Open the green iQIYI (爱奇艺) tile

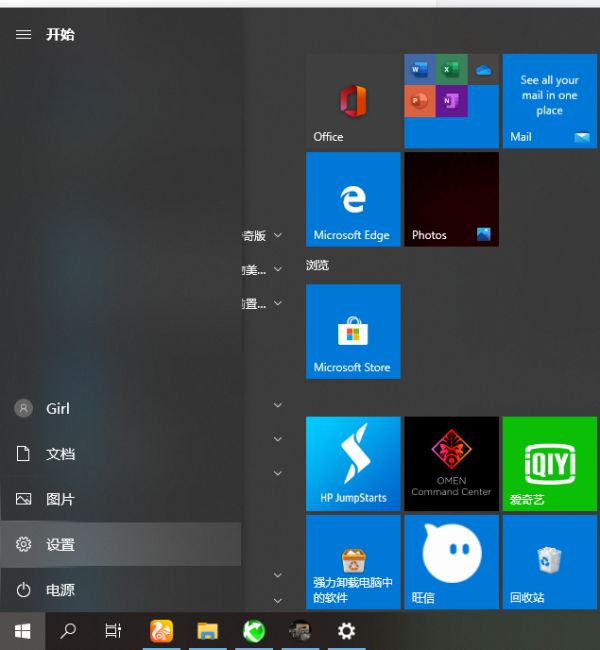pos(549,464)
